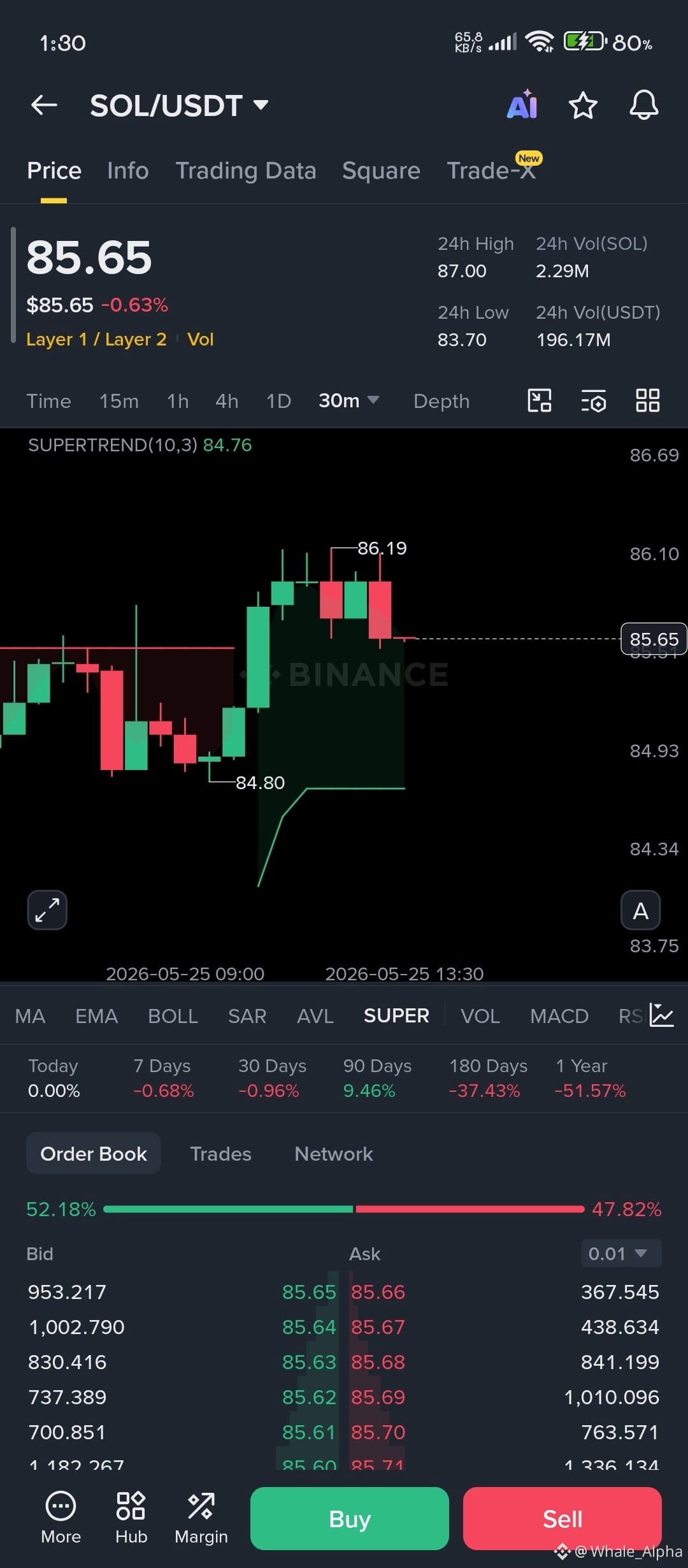Tap the back arrow icon
This screenshot has height=1568, width=688.
[44, 105]
